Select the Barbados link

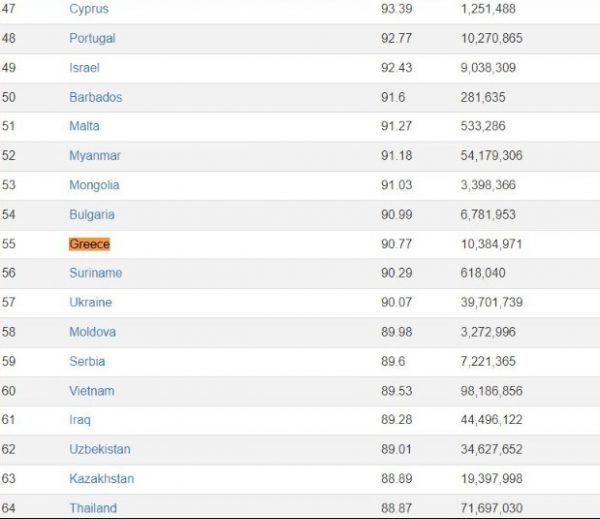coord(96,97)
